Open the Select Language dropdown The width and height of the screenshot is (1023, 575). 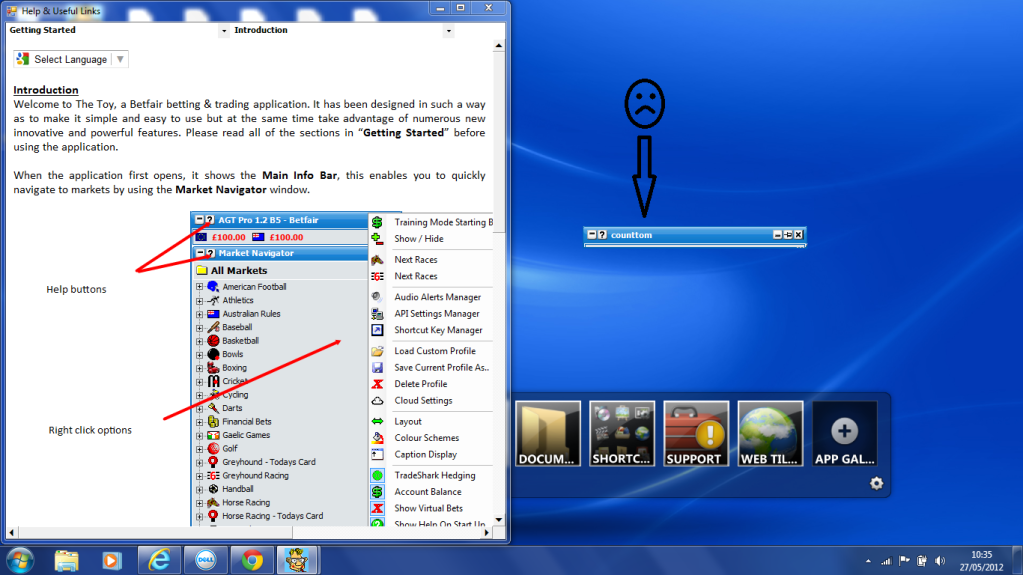click(70, 59)
